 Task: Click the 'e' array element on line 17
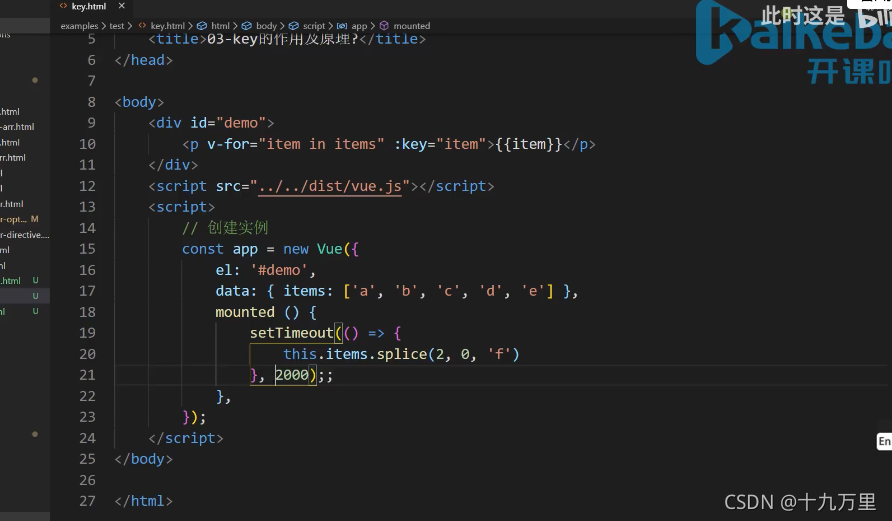coord(533,291)
